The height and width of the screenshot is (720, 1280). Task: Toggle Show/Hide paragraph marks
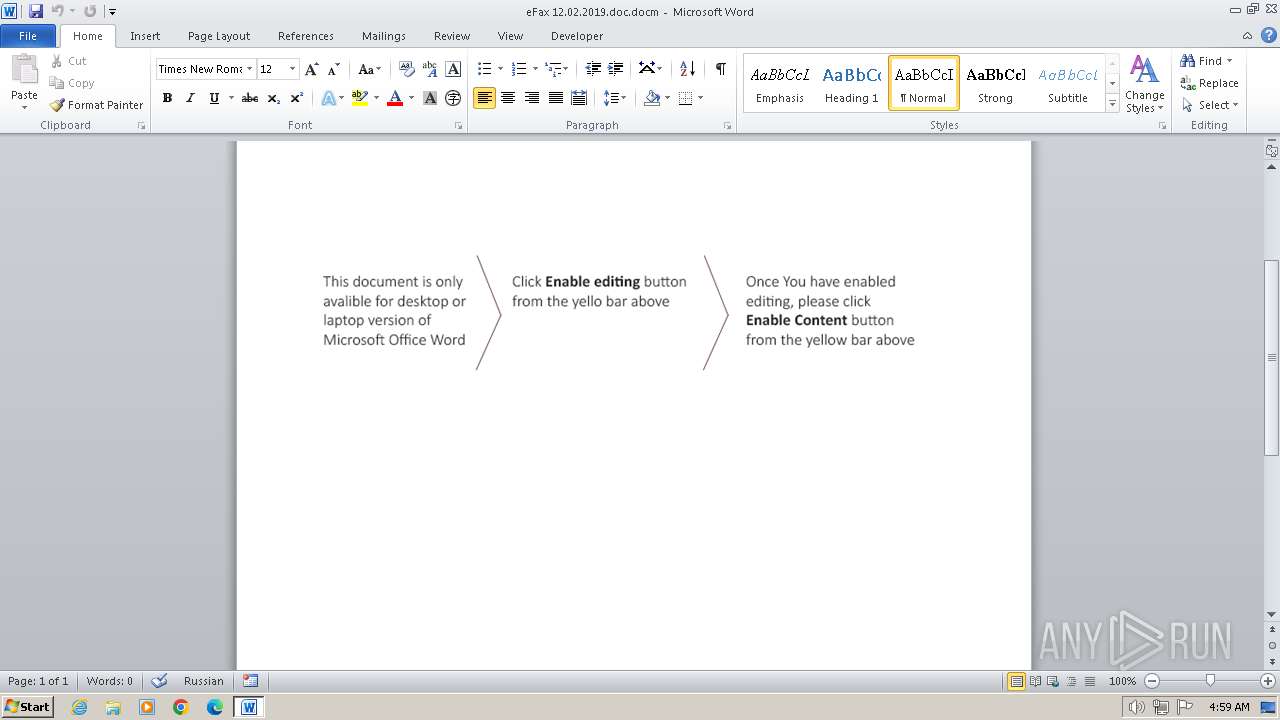tap(720, 69)
